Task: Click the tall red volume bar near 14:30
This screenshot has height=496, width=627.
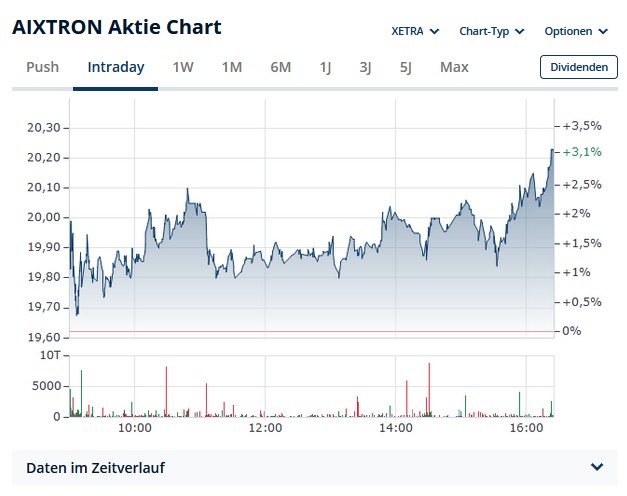Action: point(429,390)
